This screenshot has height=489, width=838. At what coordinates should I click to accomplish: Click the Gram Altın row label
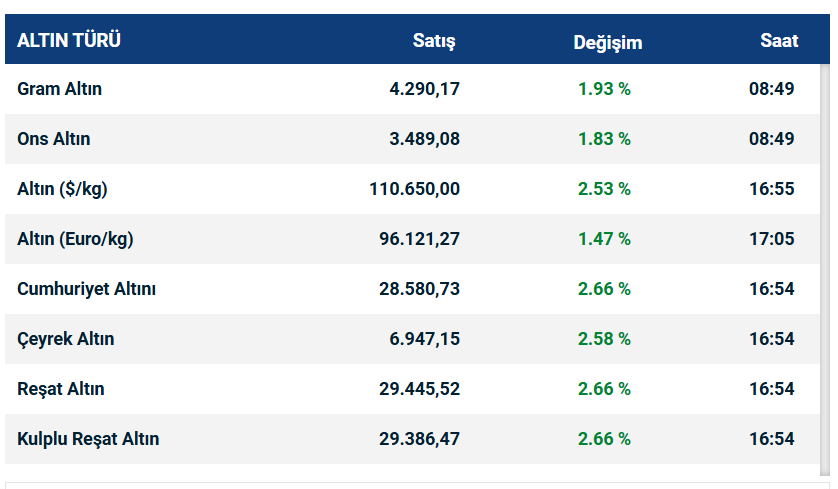click(59, 89)
